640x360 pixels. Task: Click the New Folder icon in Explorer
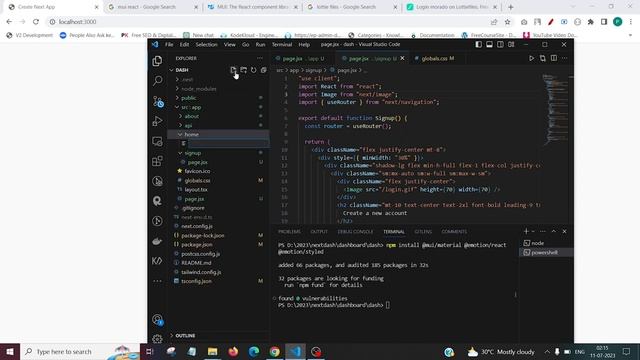tap(244, 70)
